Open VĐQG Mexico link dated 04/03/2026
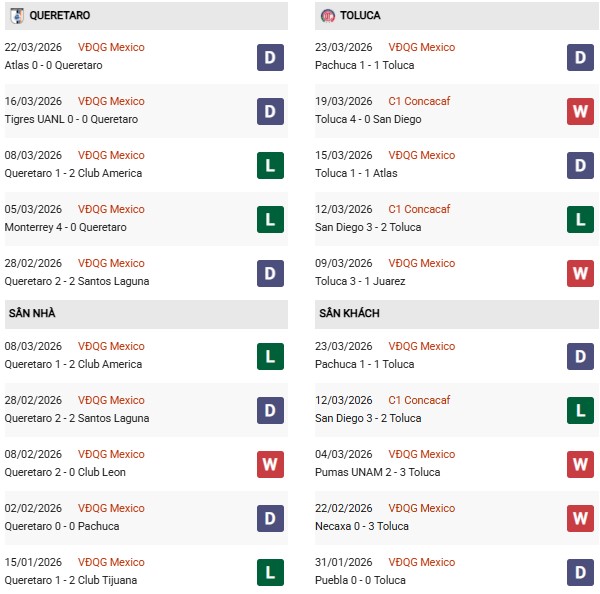 [x=421, y=454]
